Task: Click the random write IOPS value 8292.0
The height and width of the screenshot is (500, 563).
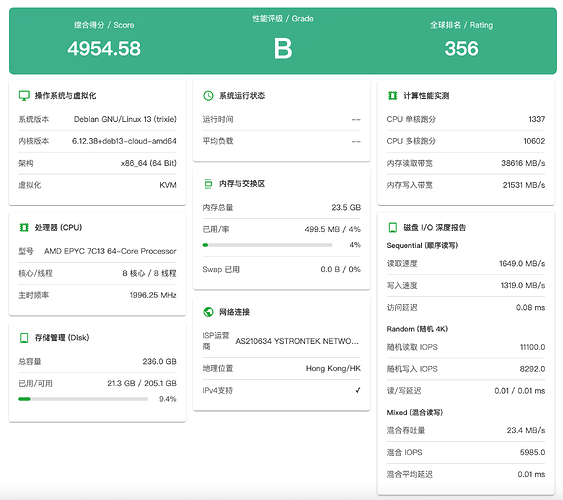Action: [532, 369]
